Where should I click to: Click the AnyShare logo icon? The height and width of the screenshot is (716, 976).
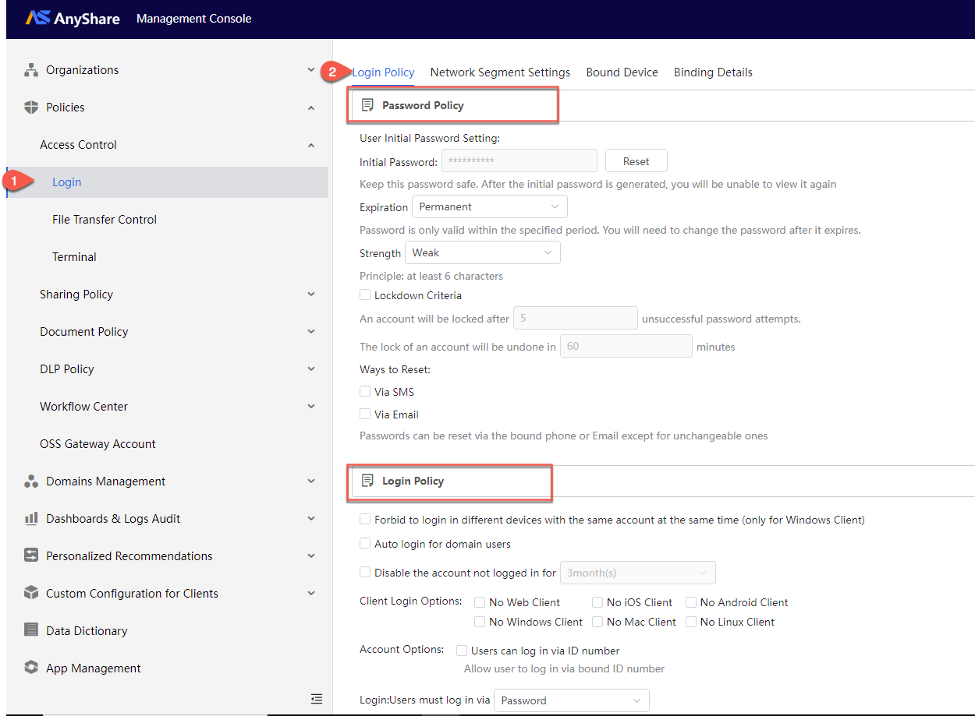click(37, 17)
